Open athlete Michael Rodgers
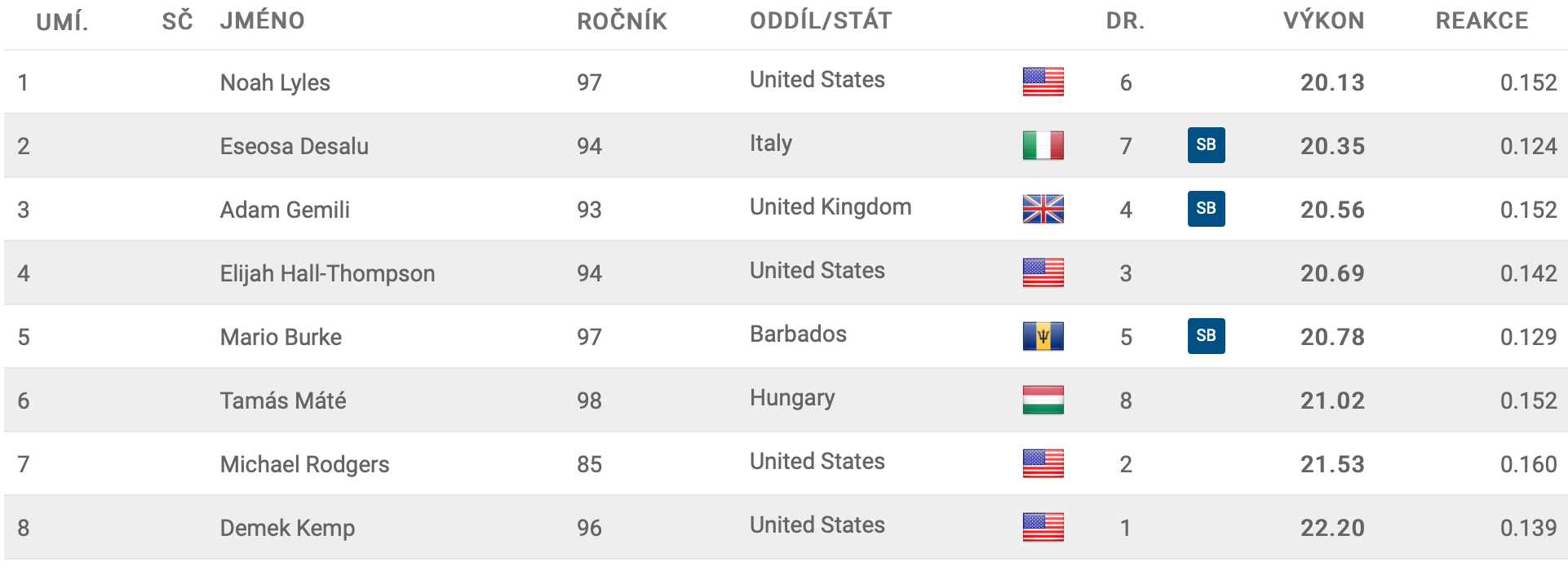This screenshot has width=1568, height=571. [304, 464]
